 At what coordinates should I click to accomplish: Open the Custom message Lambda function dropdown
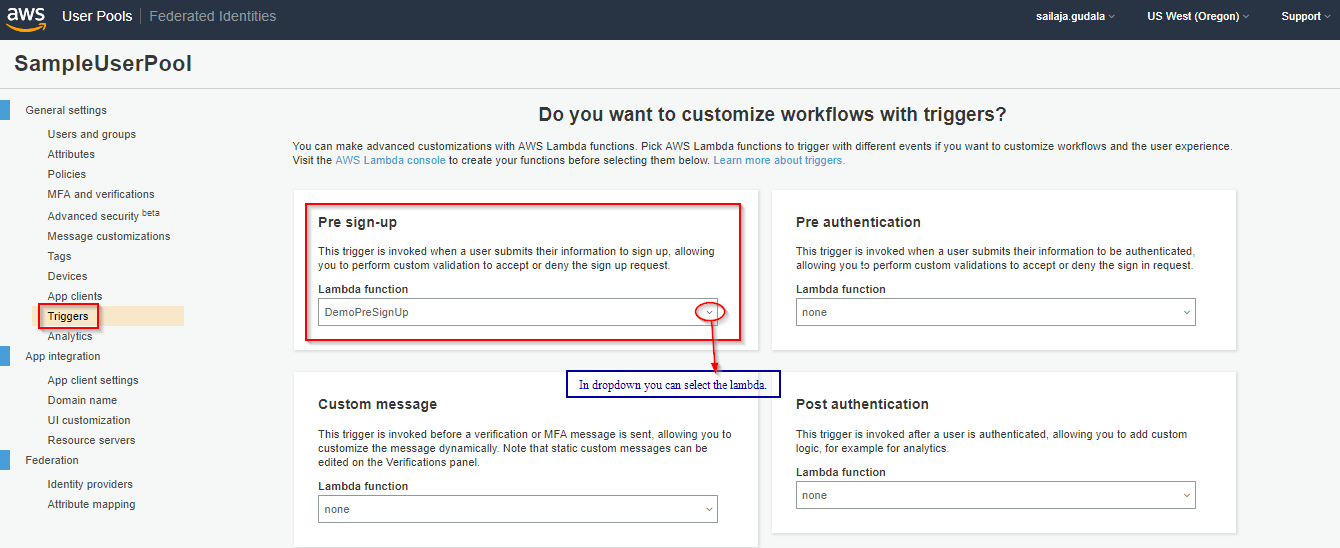(x=518, y=509)
